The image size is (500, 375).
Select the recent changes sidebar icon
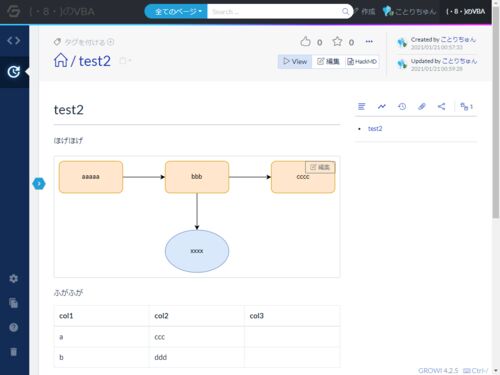(14, 72)
